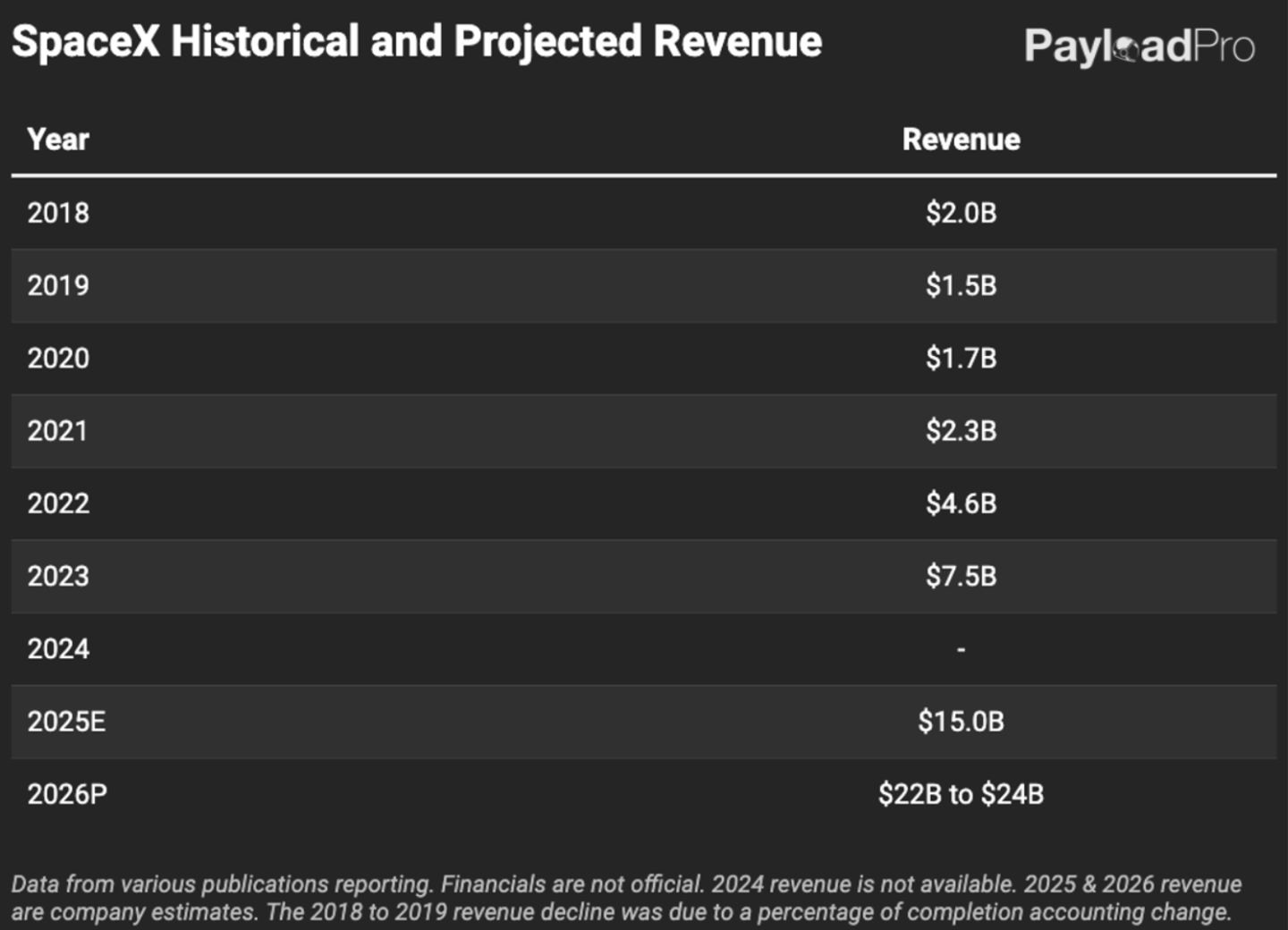1288x930 pixels.
Task: Click the 2024 year cell
Action: point(58,648)
